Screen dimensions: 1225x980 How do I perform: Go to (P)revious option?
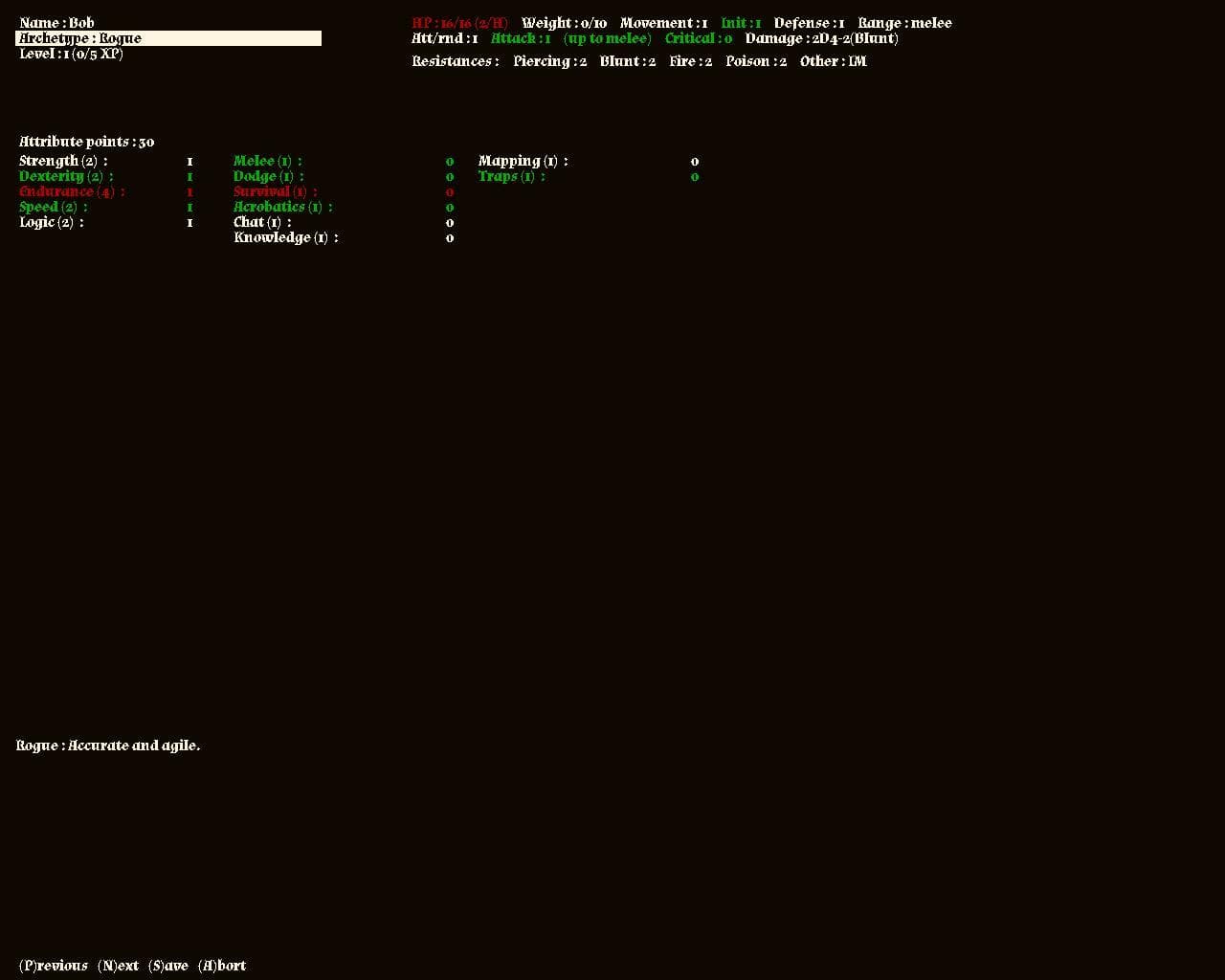pyautogui.click(x=54, y=966)
